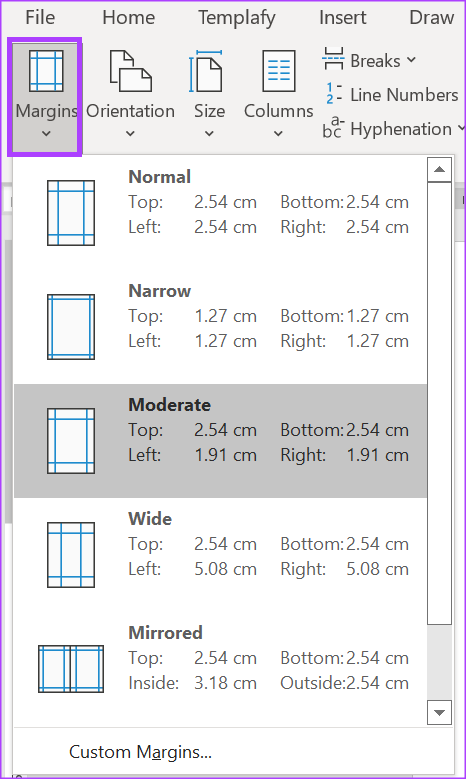The height and width of the screenshot is (779, 466).
Task: Click the Size page icon
Action: click(206, 71)
